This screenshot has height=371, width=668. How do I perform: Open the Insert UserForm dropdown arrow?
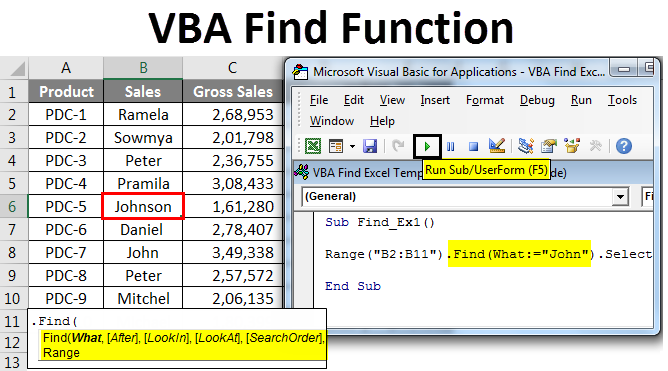coord(352,147)
